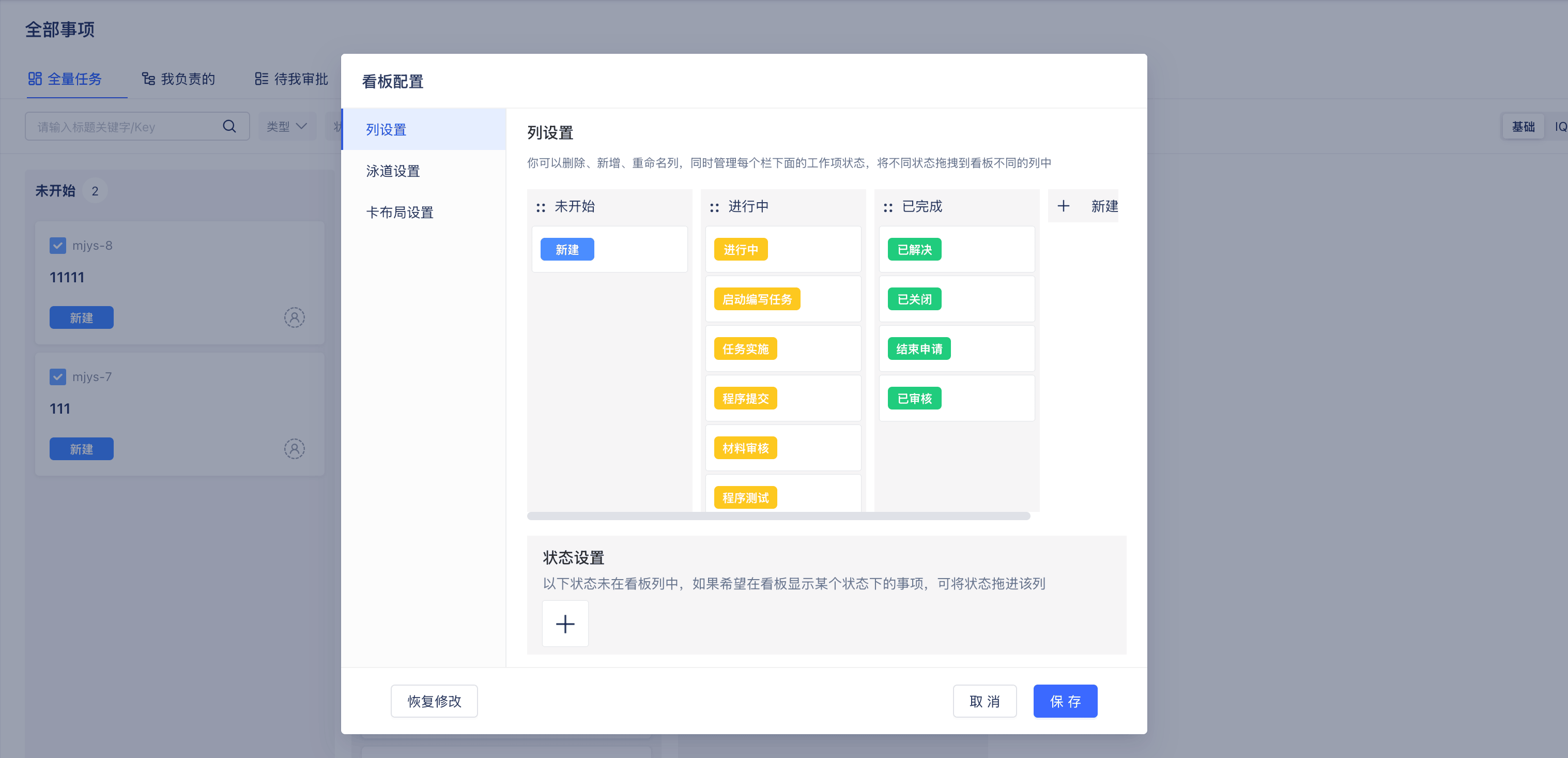Viewport: 1568px width, 758px height.
Task: Click the horizontal scrollbar below columns
Action: (x=778, y=516)
